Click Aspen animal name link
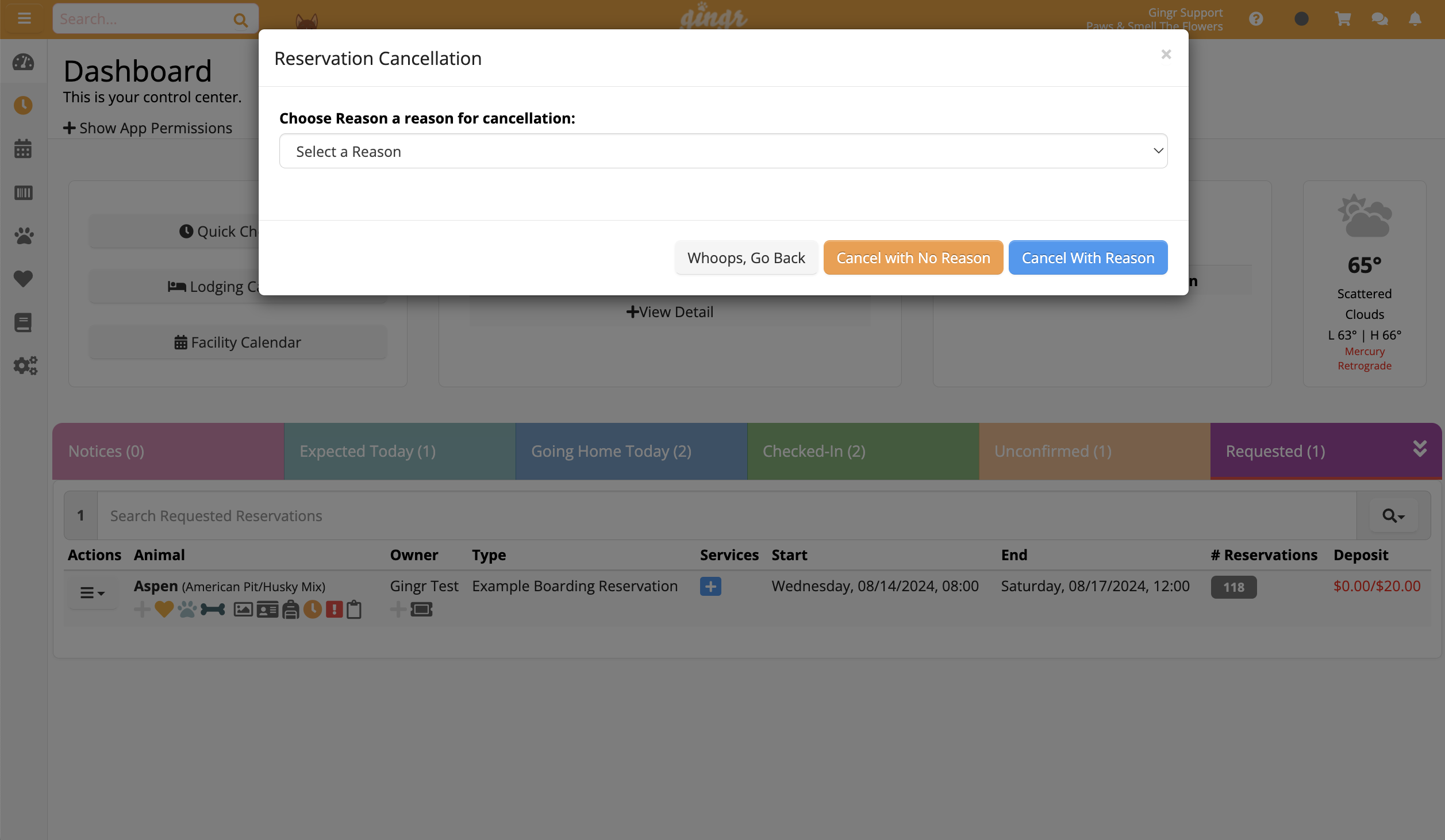The height and width of the screenshot is (840, 1445). tap(156, 586)
